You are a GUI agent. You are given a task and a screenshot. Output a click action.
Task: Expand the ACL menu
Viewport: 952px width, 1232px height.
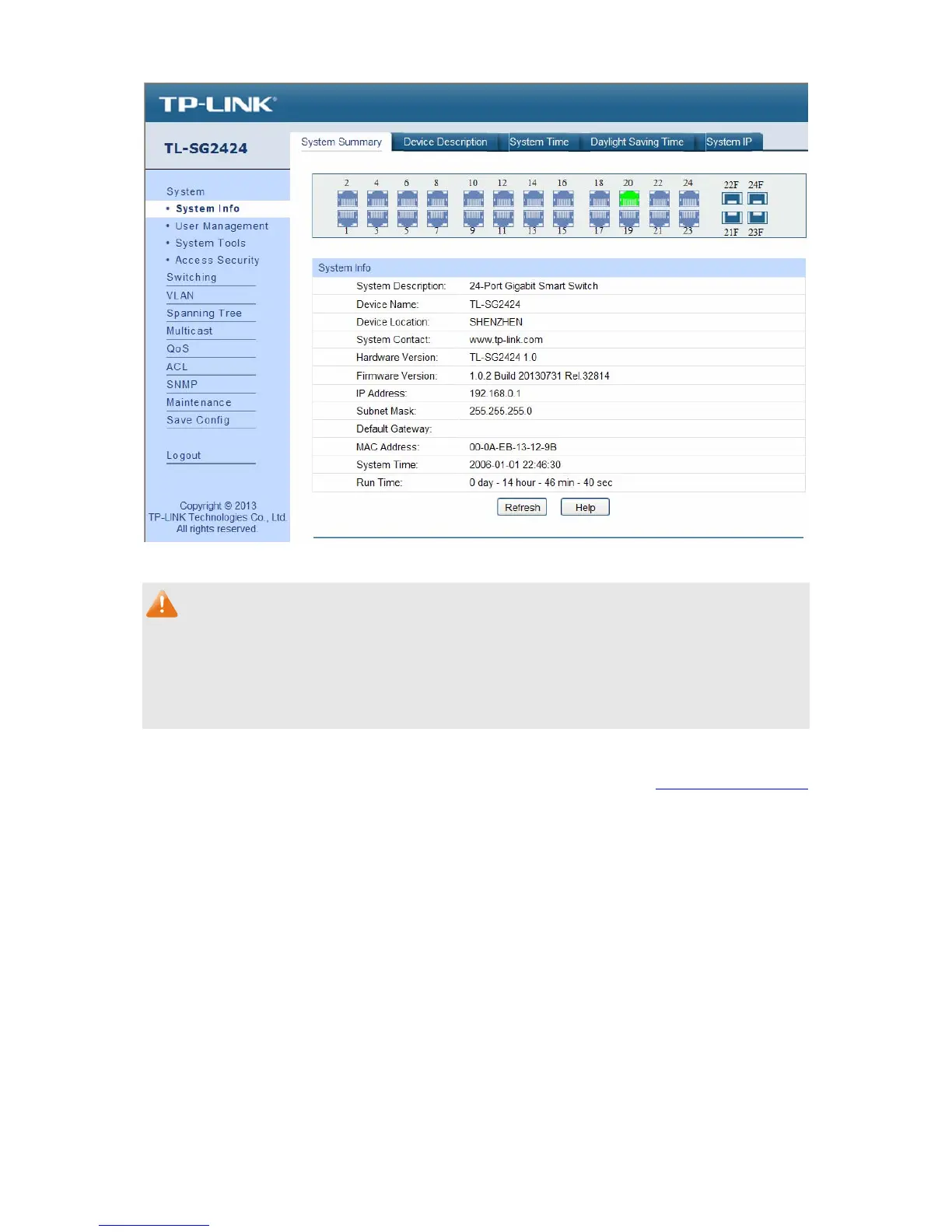(177, 366)
